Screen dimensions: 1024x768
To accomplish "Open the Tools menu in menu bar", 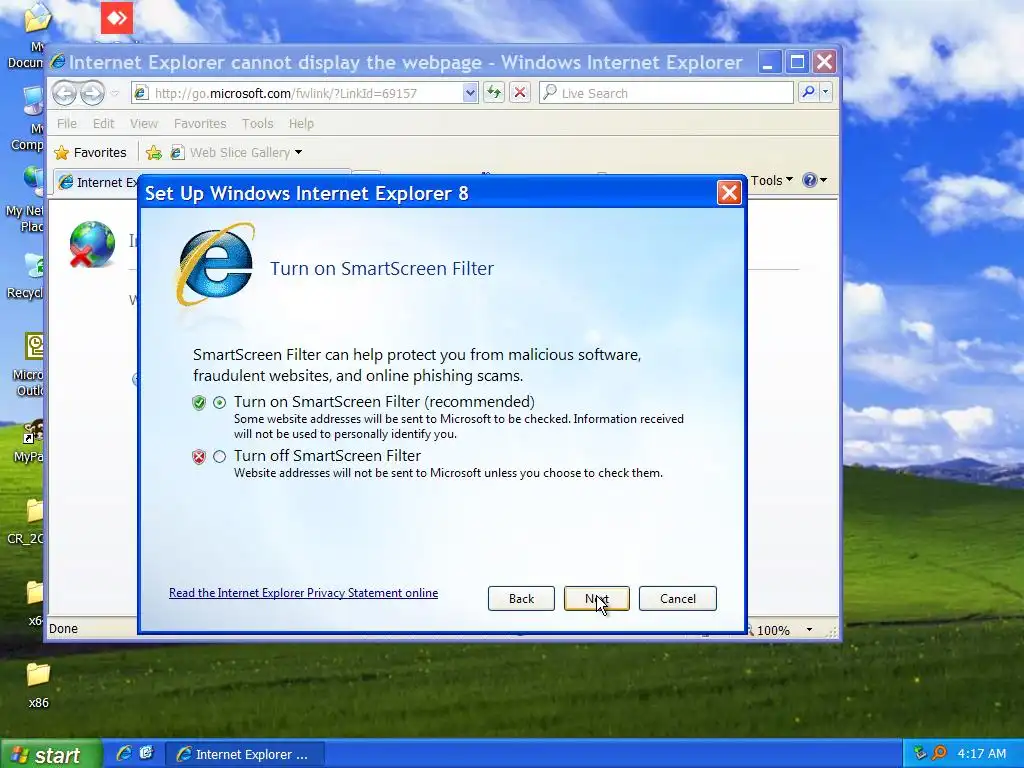I will [x=257, y=123].
